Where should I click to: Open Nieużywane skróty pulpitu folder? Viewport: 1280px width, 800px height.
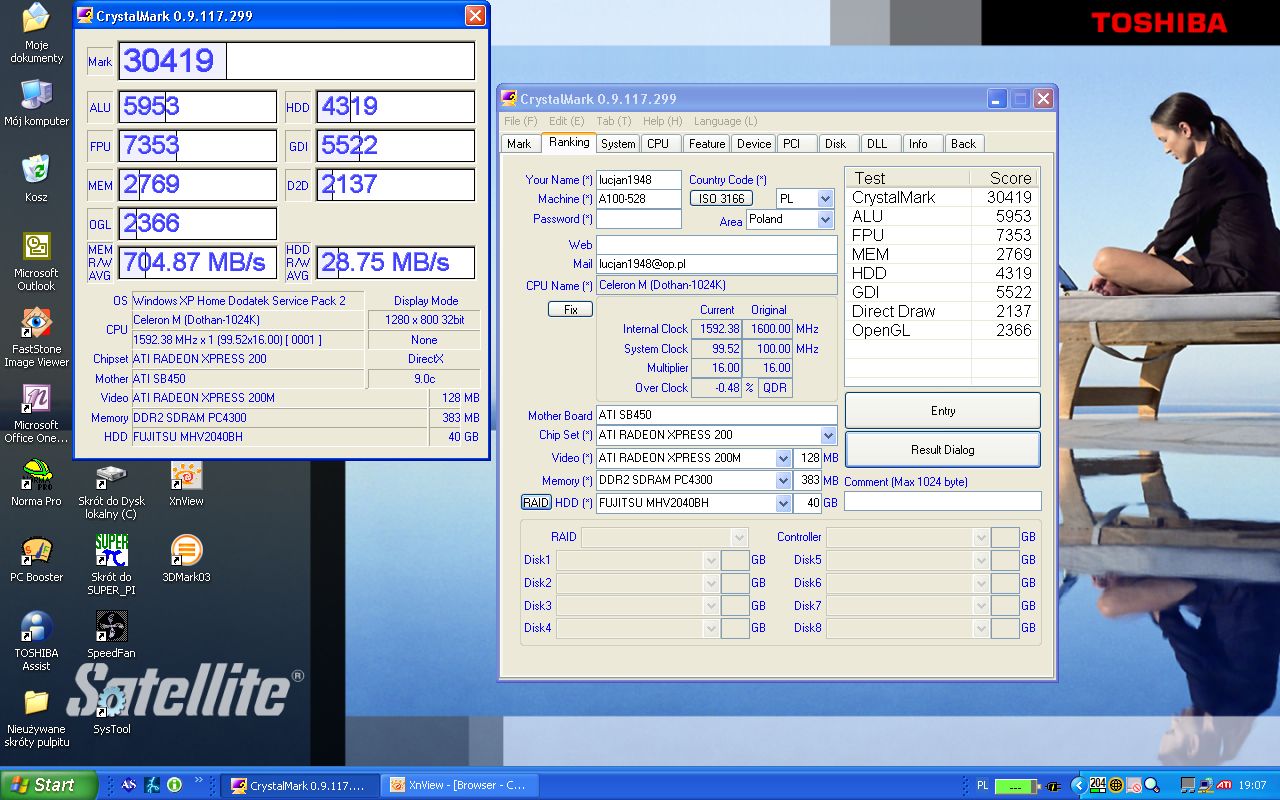[x=36, y=717]
